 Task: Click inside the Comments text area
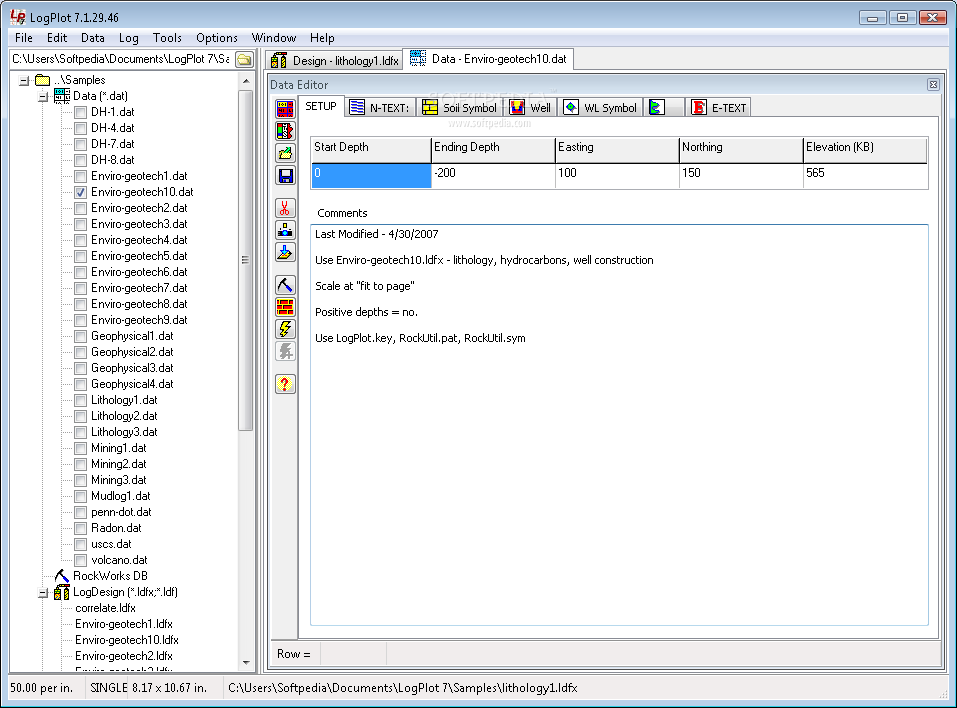[x=619, y=425]
